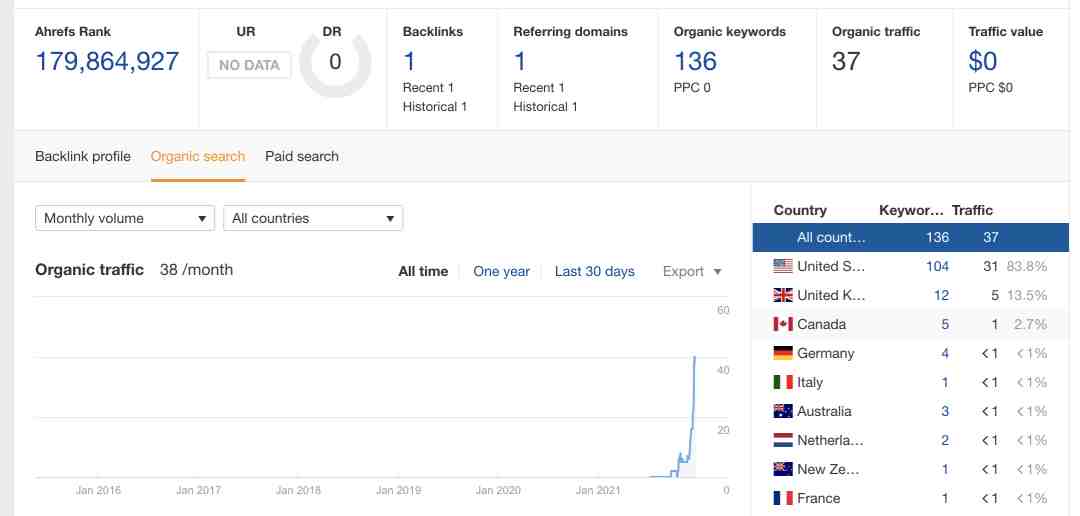Open Australia keywords count 3
Viewport: 1080px width, 516px height.
pyautogui.click(x=945, y=411)
